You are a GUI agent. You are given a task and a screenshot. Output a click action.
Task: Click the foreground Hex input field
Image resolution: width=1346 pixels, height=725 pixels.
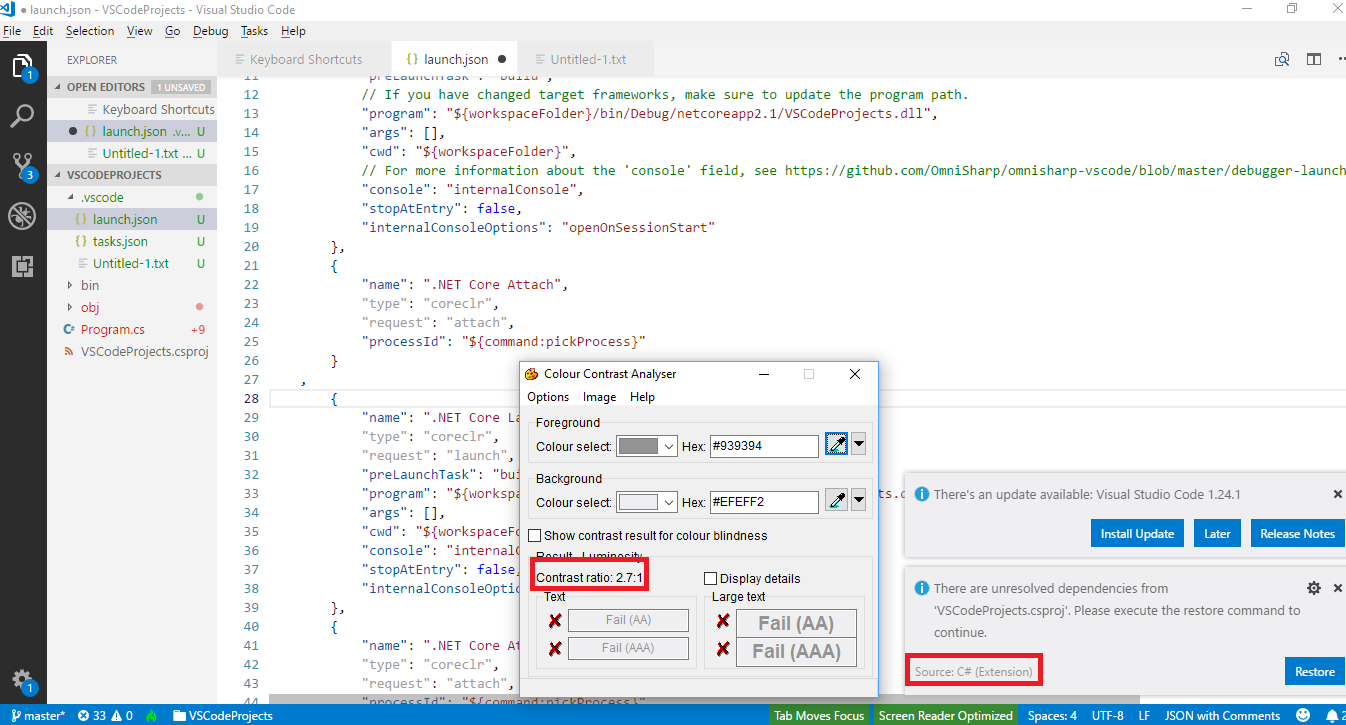point(764,446)
